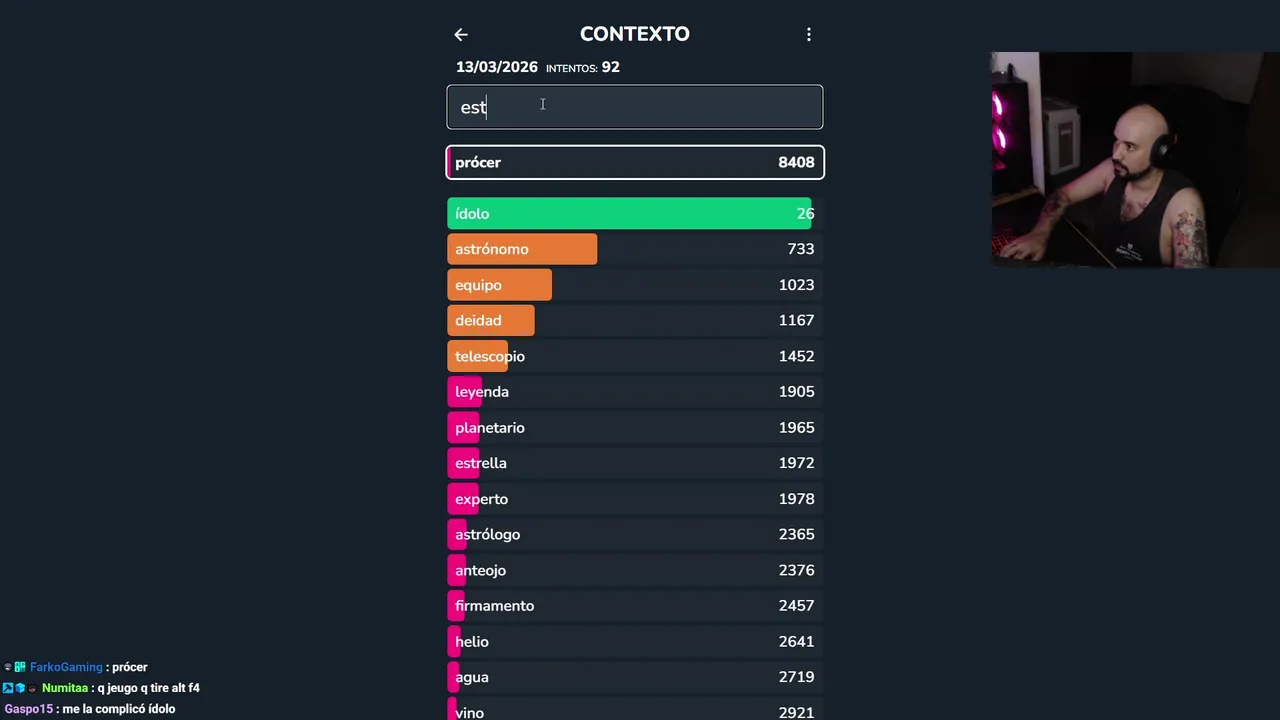Screen dimensions: 1280x720
Task: Select the 'astrólogo' guess row
Action: pos(635,535)
